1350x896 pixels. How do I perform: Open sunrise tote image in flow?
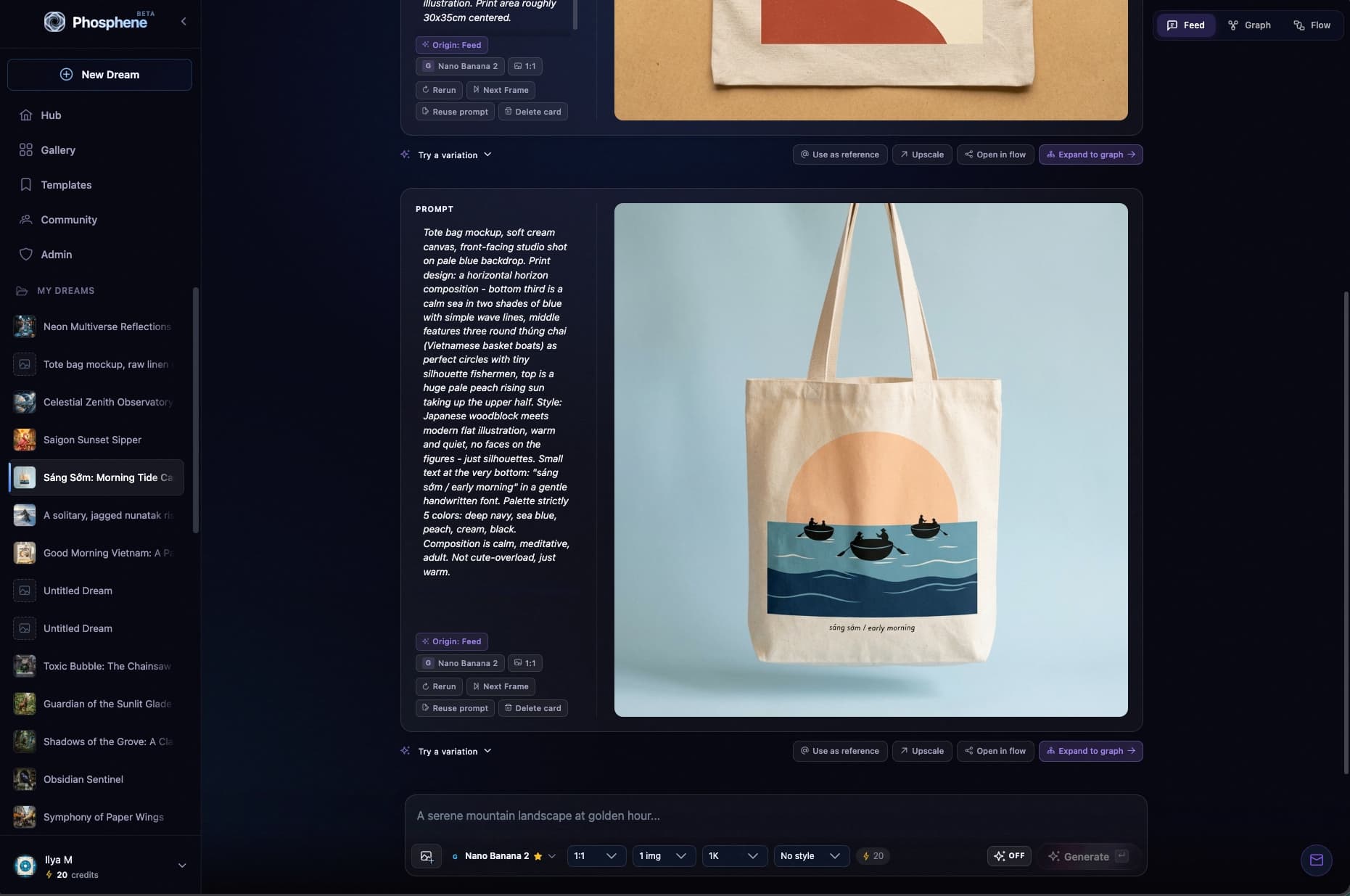tap(995, 751)
